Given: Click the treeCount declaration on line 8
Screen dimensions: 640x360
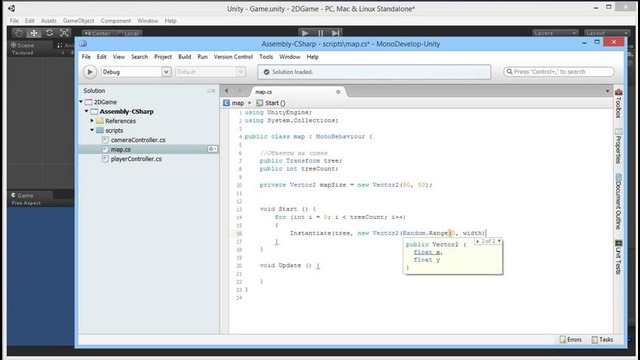Looking at the screenshot, I should coord(320,169).
